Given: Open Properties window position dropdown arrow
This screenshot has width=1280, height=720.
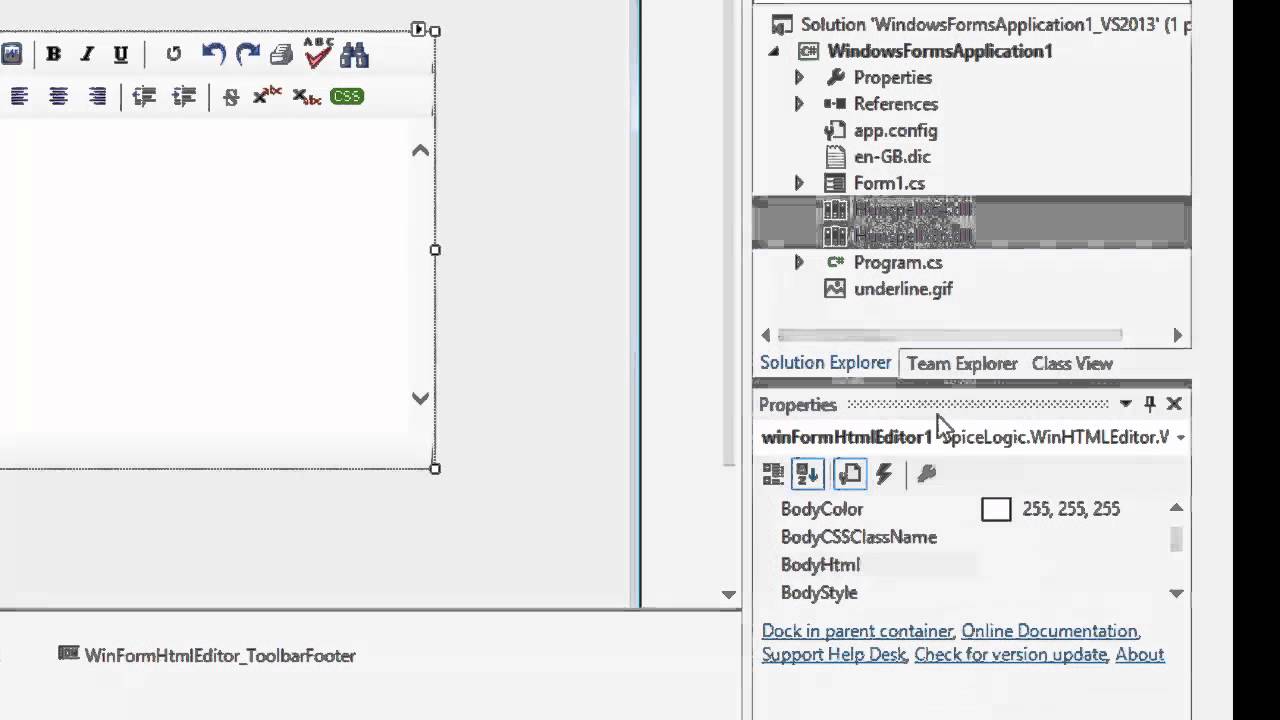Looking at the screenshot, I should pyautogui.click(x=1125, y=404).
